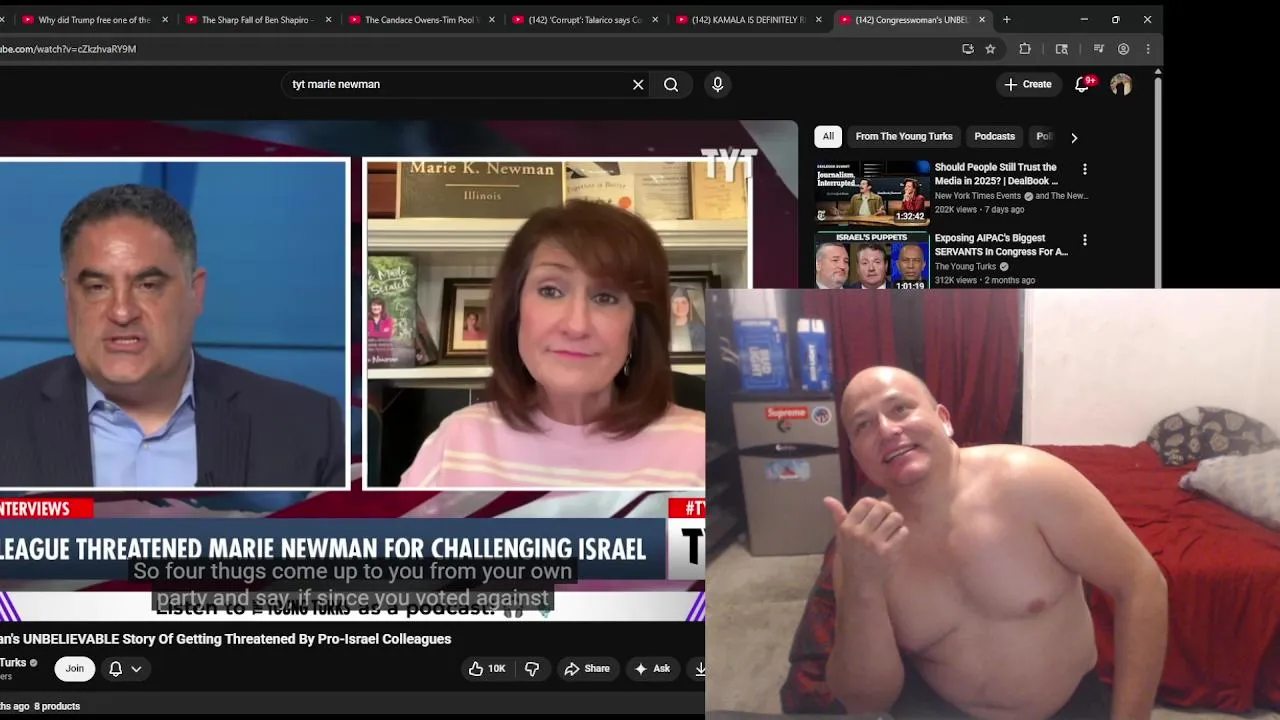The width and height of the screenshot is (1280, 720).
Task: Join The Young Turks channel
Action: pos(75,669)
